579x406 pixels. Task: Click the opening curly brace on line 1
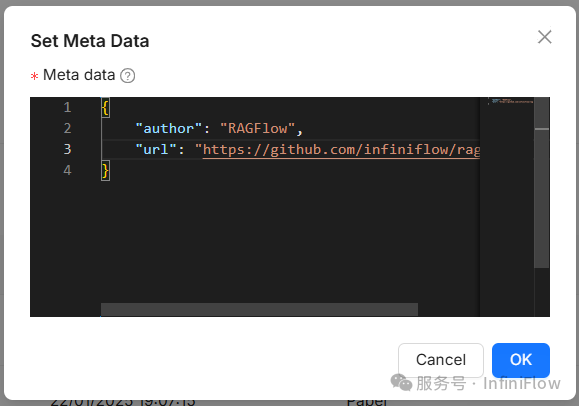[105, 108]
